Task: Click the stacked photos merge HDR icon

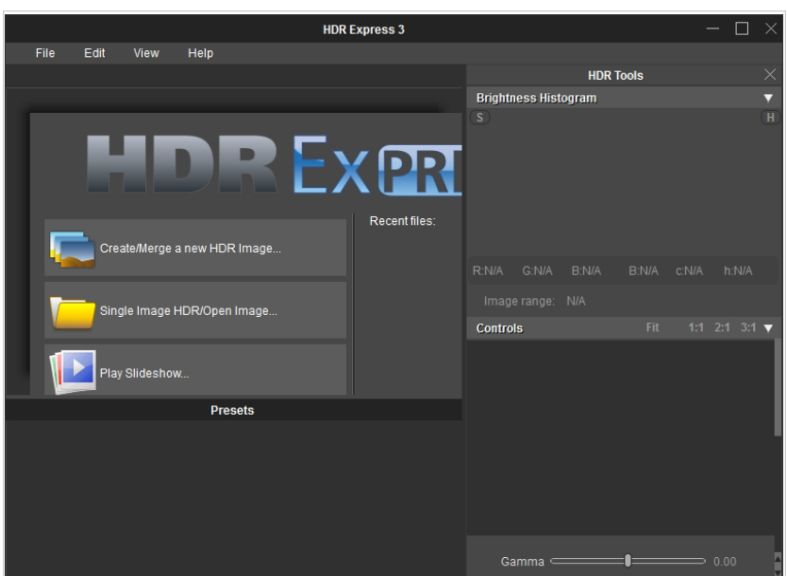Action: coord(72,249)
